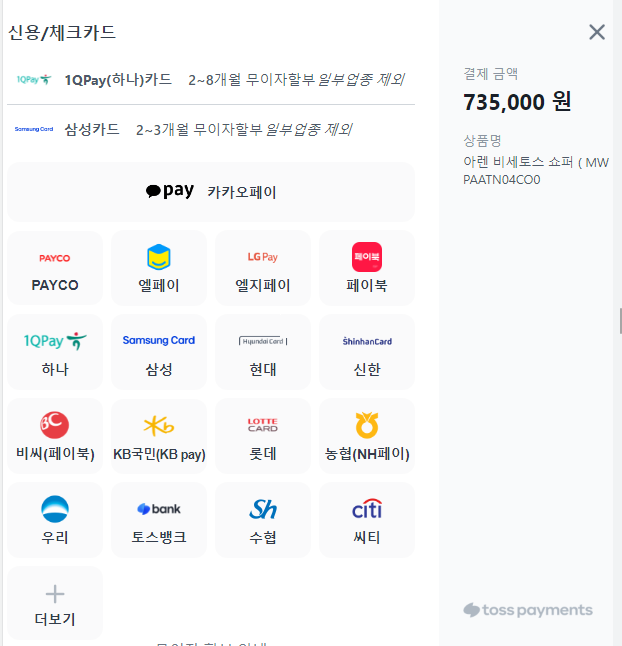Select Lotte Card 롯데 tile
This screenshot has width=622, height=646.
point(263,436)
